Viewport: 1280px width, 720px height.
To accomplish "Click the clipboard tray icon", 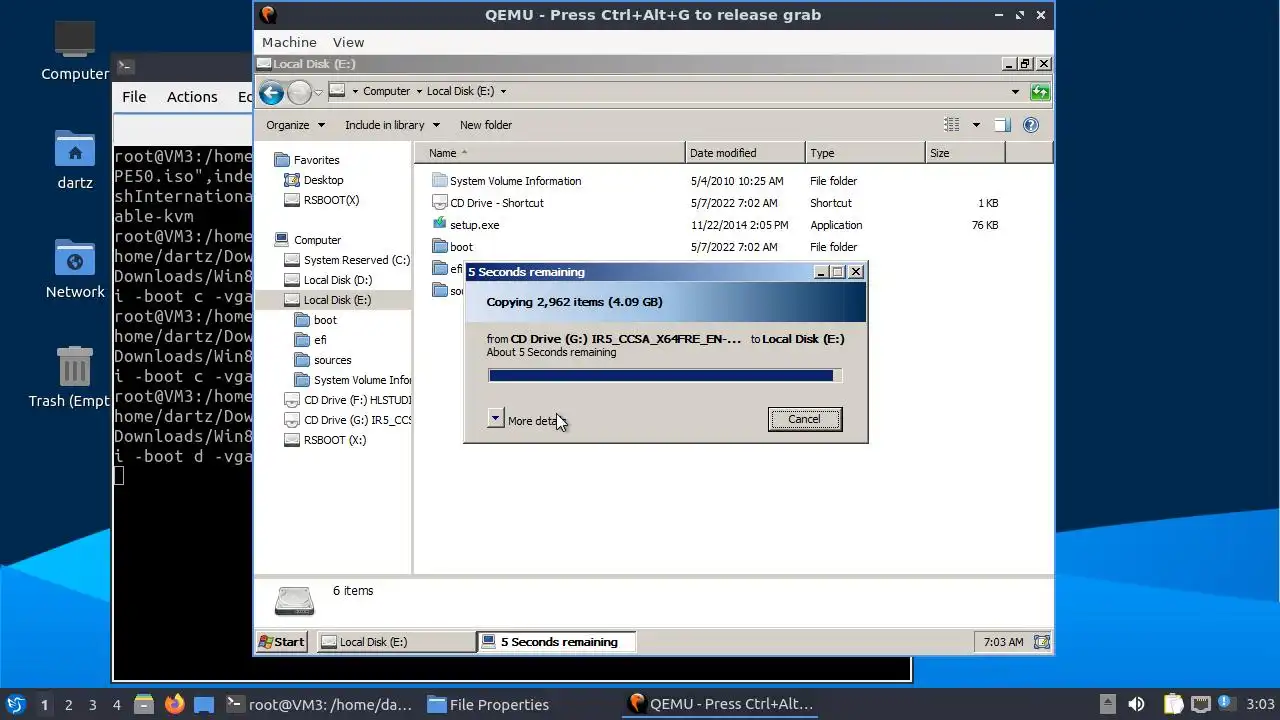I will [x=1173, y=704].
